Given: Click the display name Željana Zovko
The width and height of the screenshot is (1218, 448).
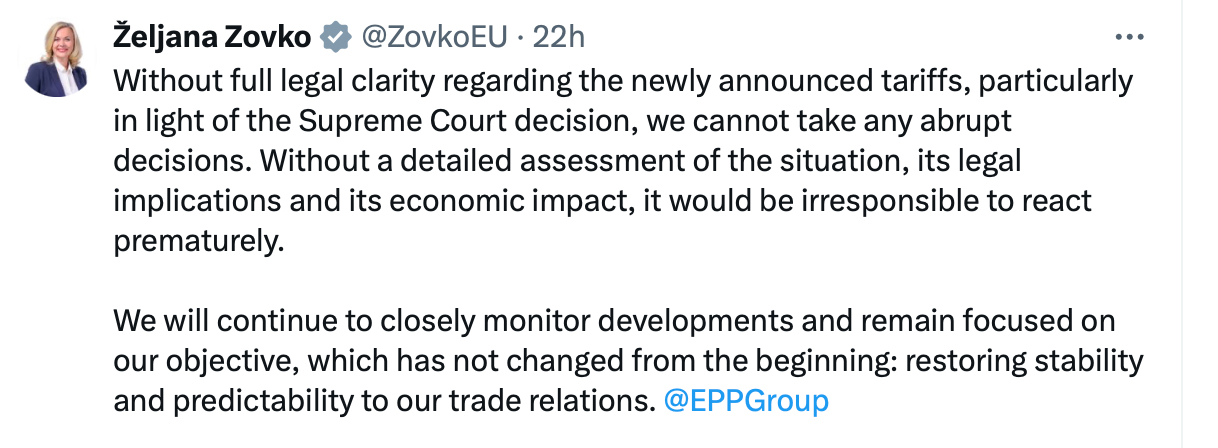Looking at the screenshot, I should click(211, 37).
